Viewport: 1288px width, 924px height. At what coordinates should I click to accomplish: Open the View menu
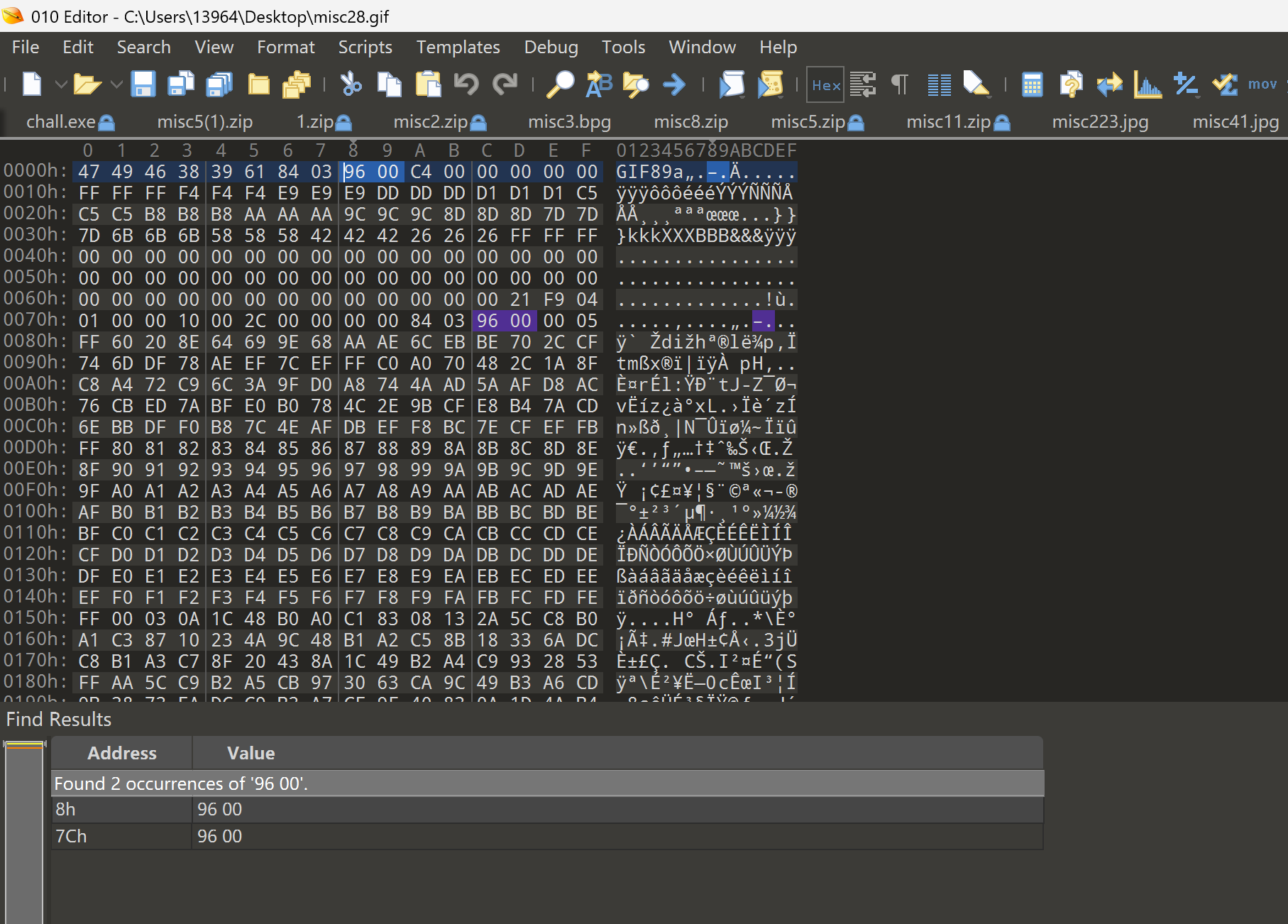pyautogui.click(x=214, y=48)
